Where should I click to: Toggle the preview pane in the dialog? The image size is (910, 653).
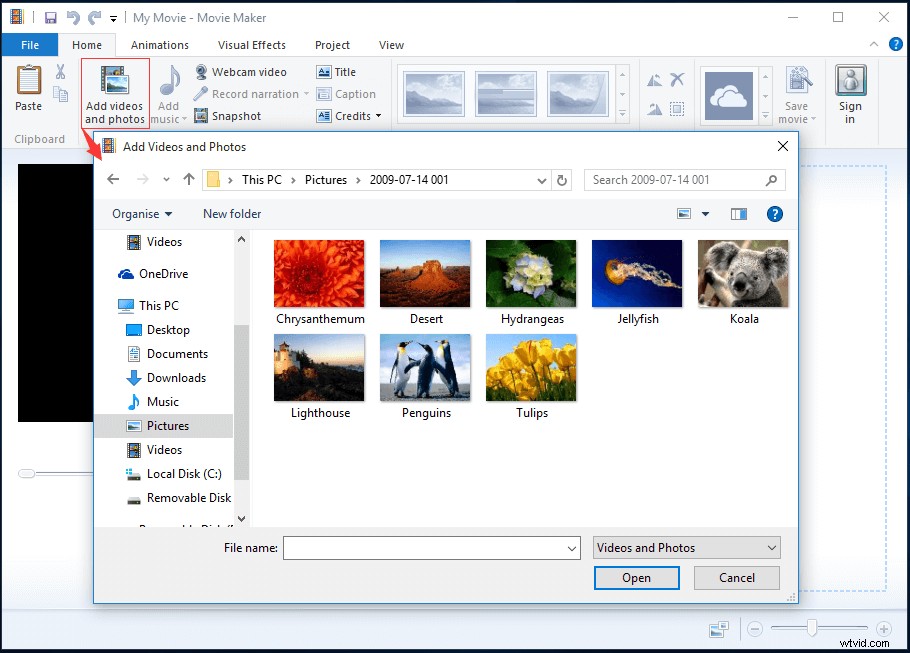coord(738,213)
